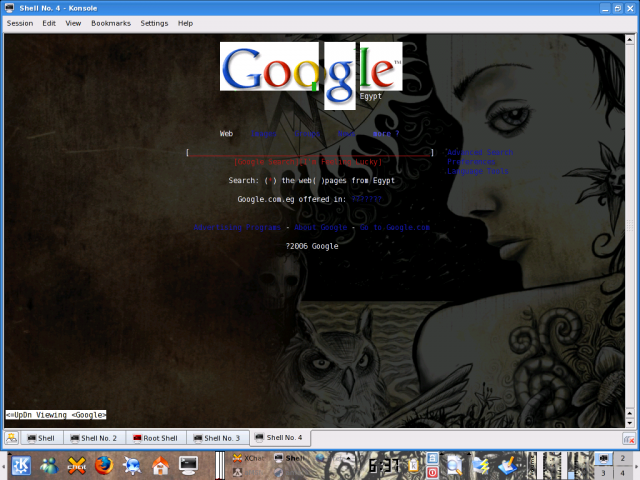Click the 6:37 panel clock
The width and height of the screenshot is (640, 480).
click(384, 465)
